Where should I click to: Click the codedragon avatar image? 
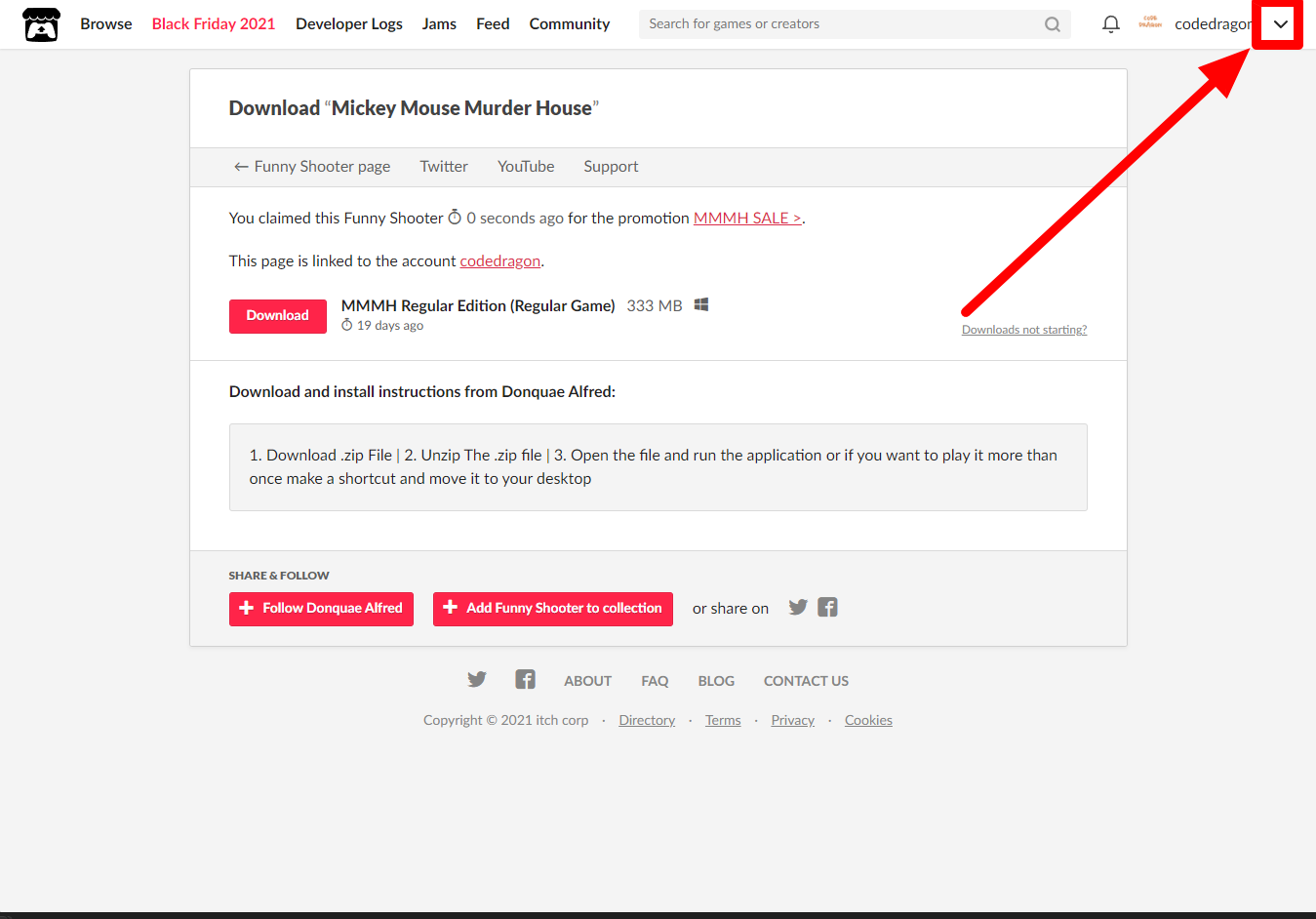point(1150,23)
